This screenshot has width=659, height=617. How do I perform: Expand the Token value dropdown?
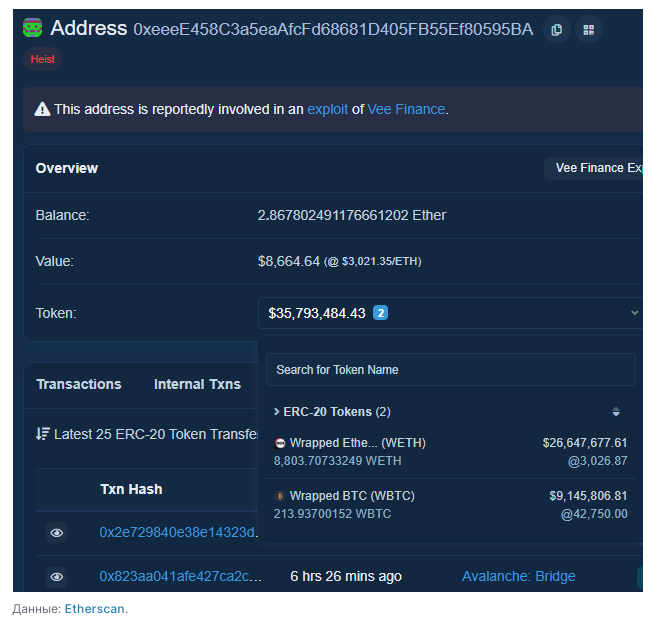[x=633, y=313]
